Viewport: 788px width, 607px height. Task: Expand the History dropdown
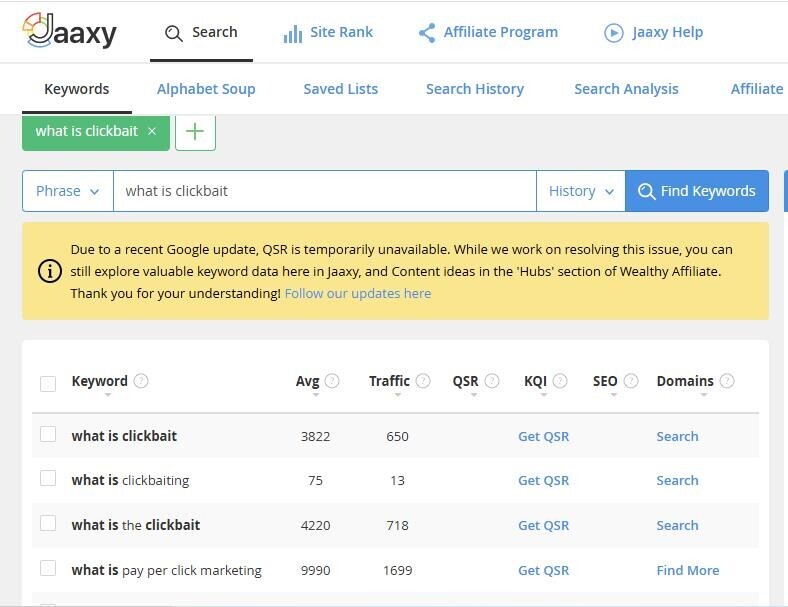pos(580,191)
